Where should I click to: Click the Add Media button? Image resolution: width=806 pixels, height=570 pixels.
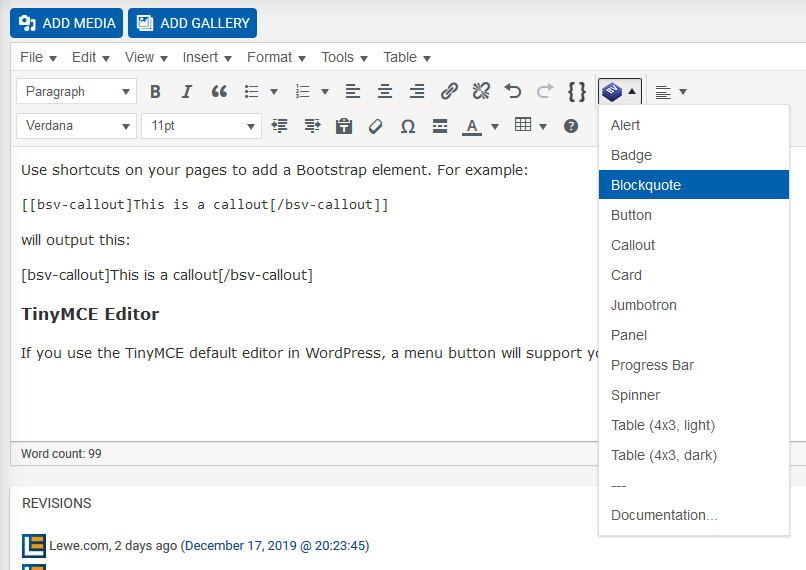[x=66, y=23]
